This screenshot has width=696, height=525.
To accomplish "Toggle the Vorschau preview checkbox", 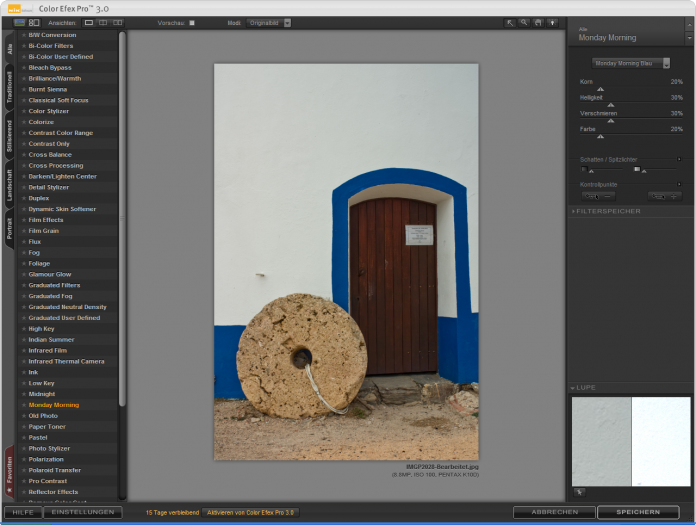I will click(x=192, y=22).
